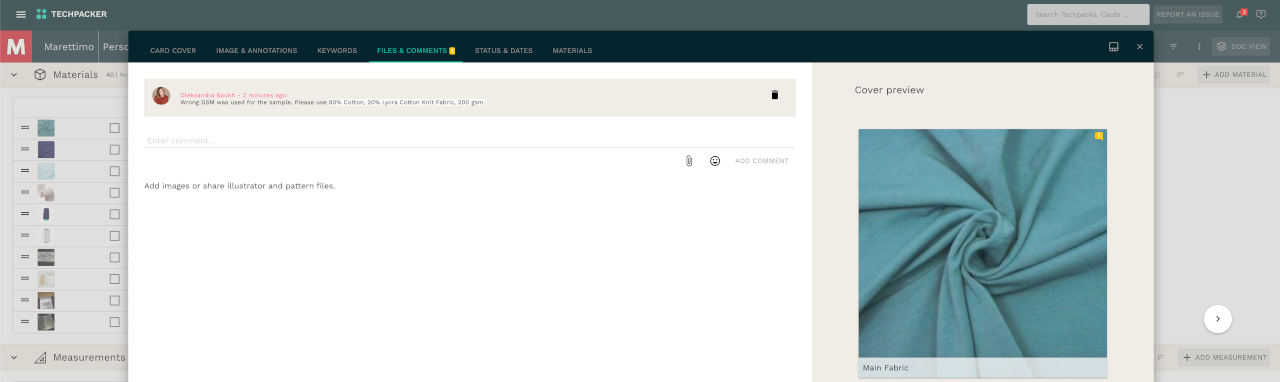Expand the Measurements section chevron

[14, 357]
